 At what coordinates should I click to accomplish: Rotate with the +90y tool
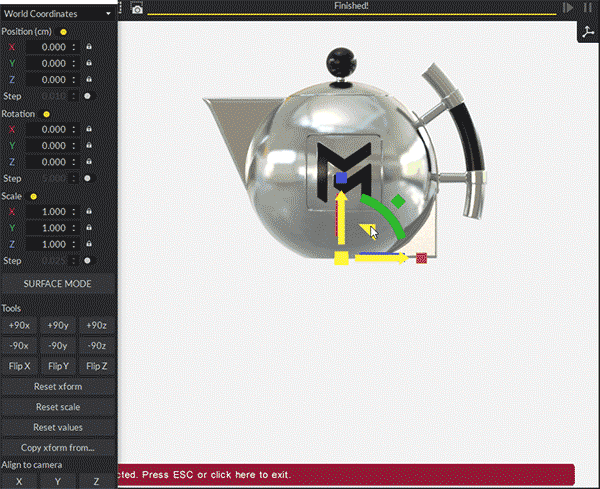click(x=58, y=326)
